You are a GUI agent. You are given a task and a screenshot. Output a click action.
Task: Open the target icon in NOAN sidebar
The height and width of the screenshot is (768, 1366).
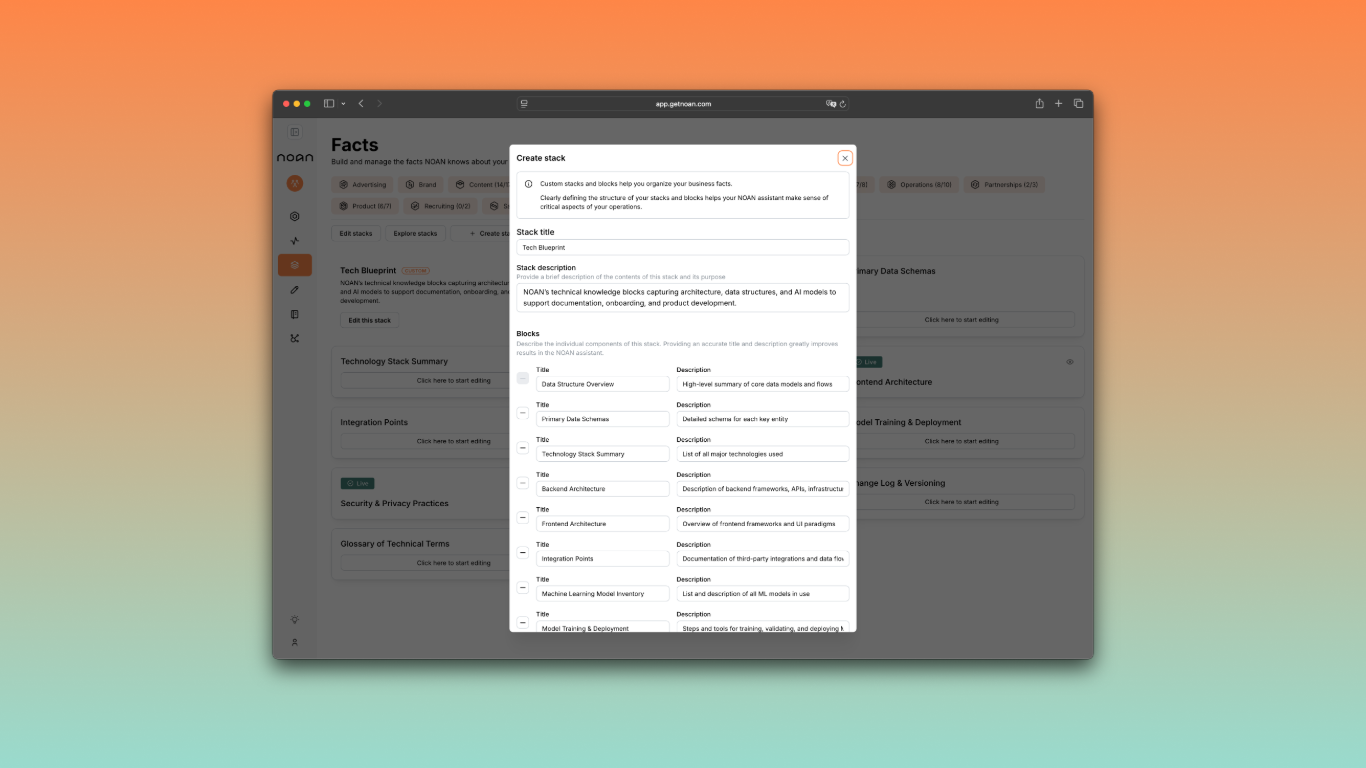pos(295,216)
